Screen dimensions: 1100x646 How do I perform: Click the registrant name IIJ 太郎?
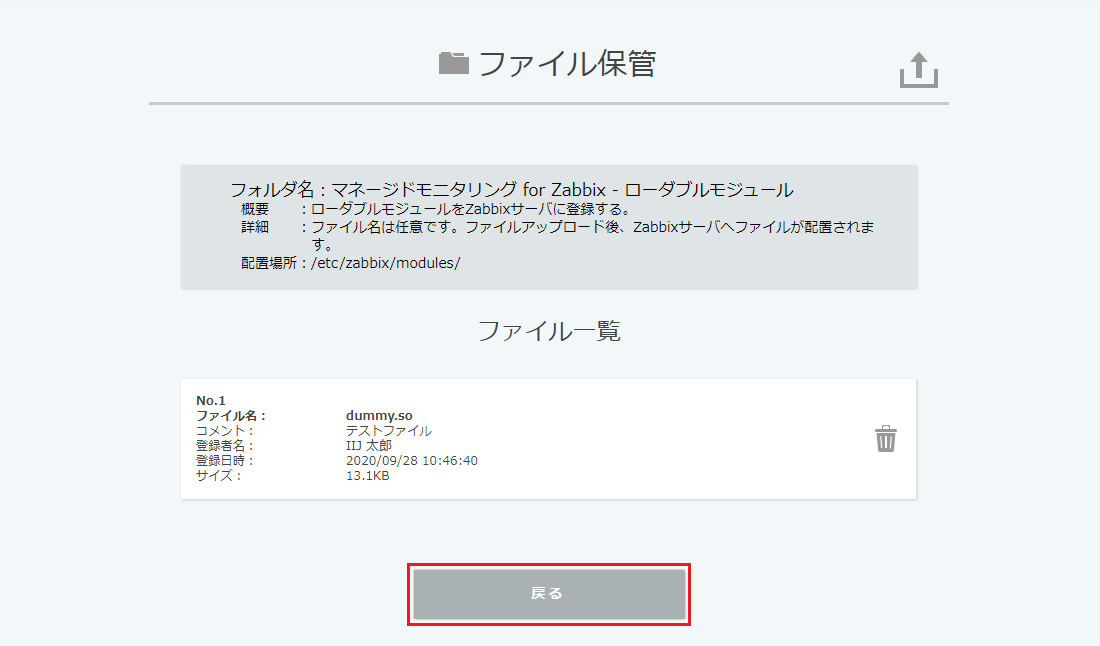pos(368,445)
